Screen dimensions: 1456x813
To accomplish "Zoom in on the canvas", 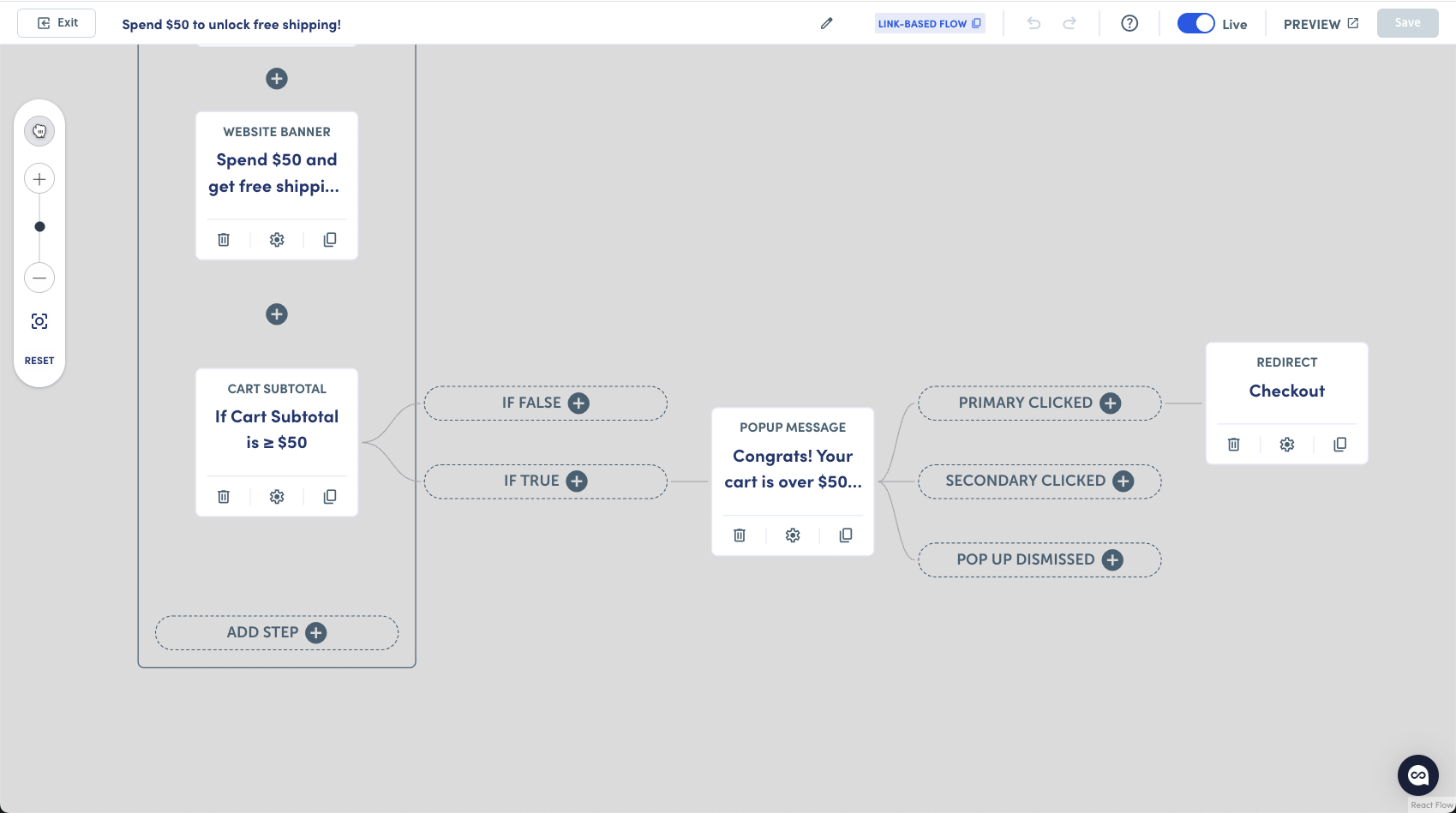I will click(x=39, y=178).
